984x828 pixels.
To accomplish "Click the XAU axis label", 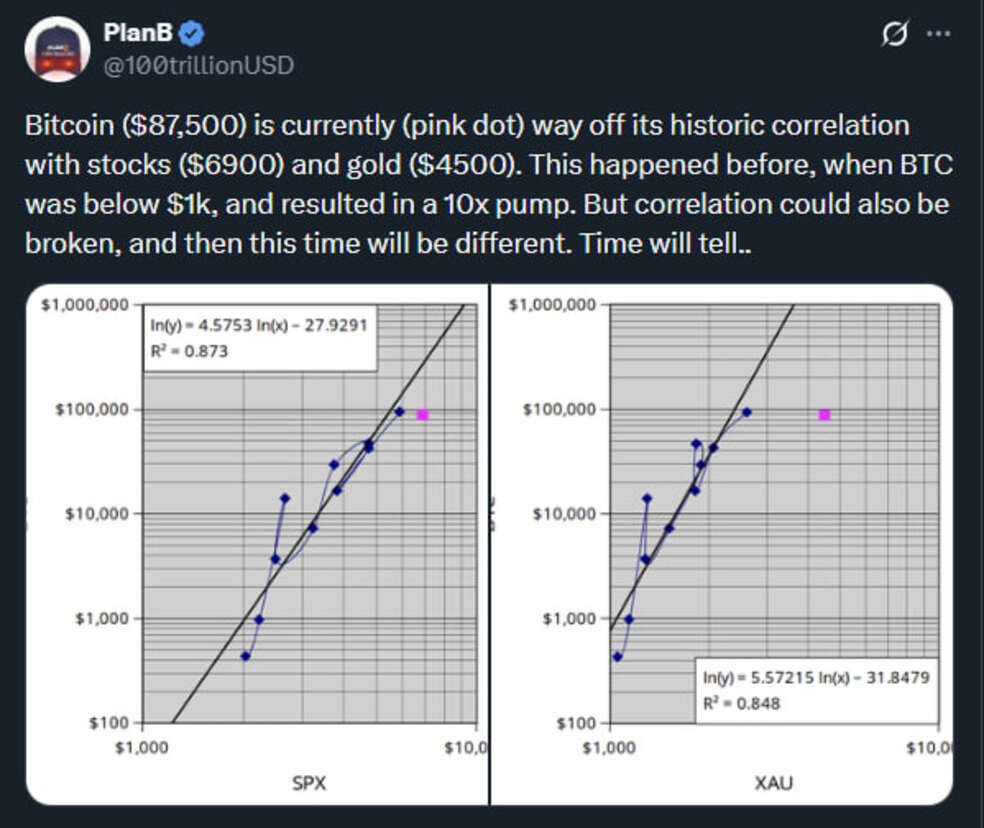I will coord(773,783).
